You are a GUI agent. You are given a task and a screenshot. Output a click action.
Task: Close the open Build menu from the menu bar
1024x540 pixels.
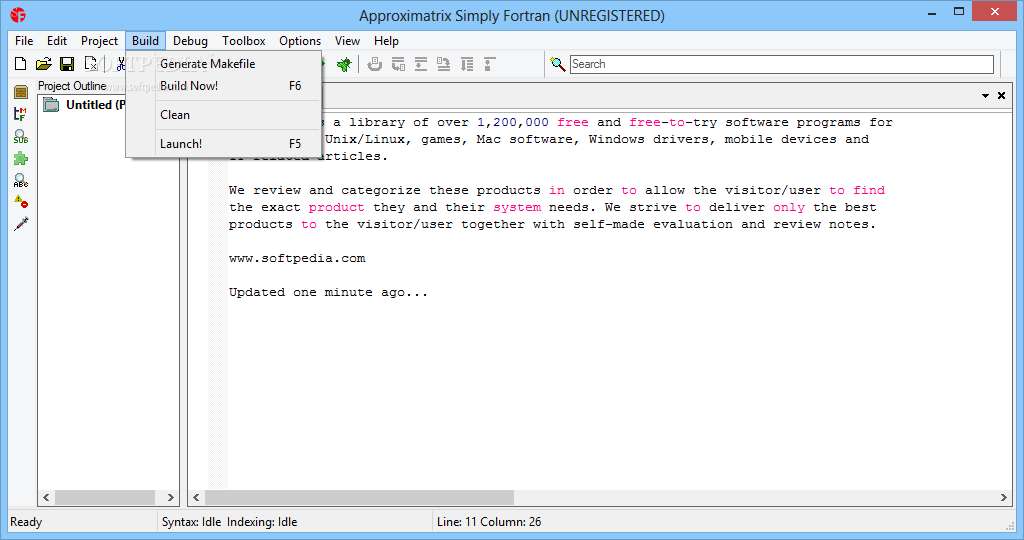pyautogui.click(x=146, y=40)
